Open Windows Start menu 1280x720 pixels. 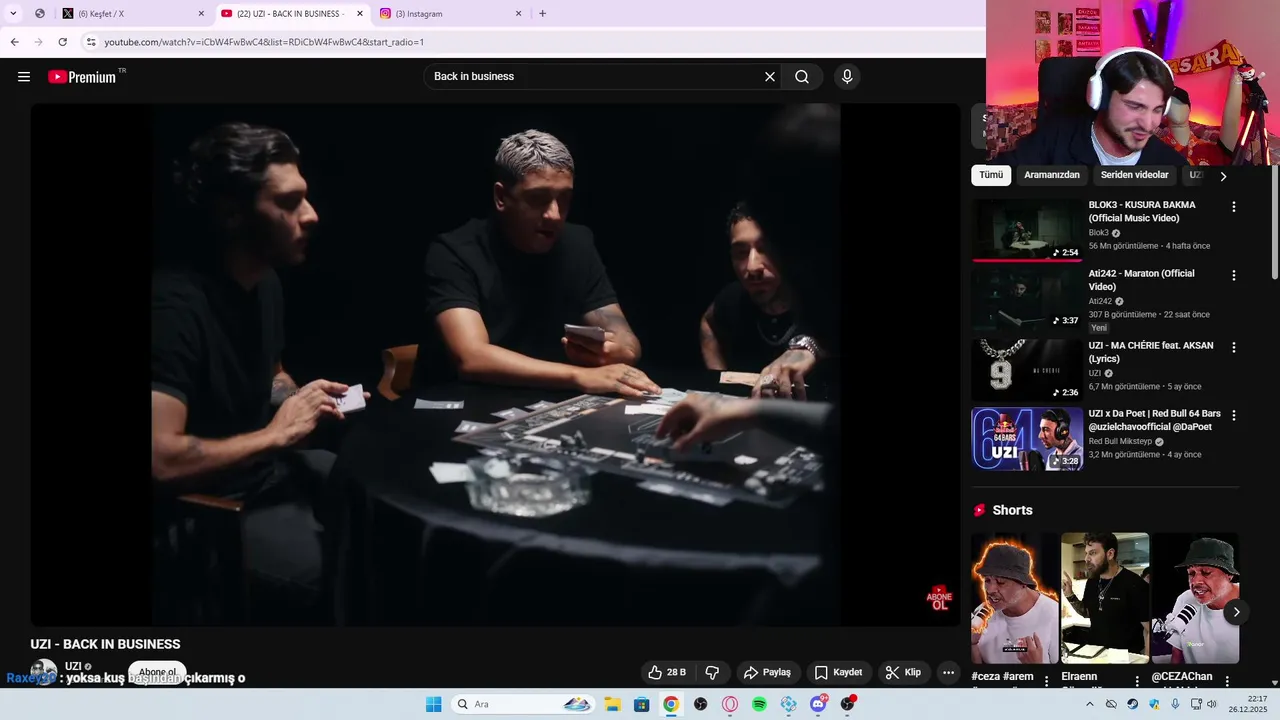434,704
